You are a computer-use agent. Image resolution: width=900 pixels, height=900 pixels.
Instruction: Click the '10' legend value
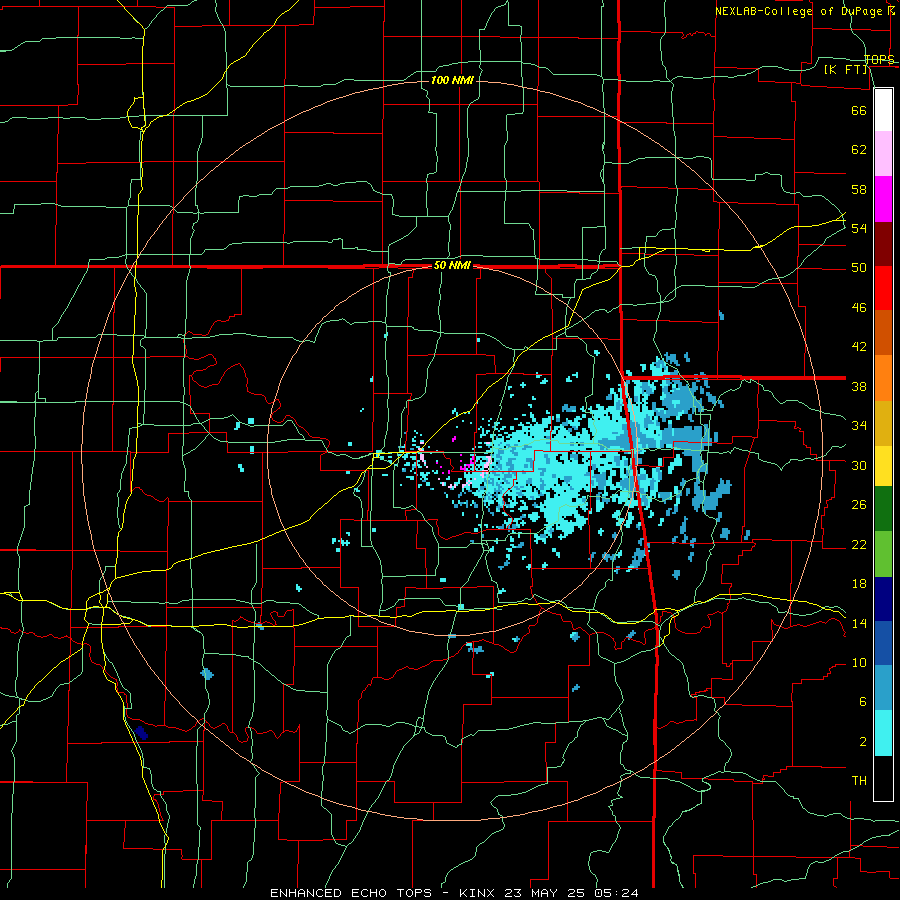click(x=859, y=663)
